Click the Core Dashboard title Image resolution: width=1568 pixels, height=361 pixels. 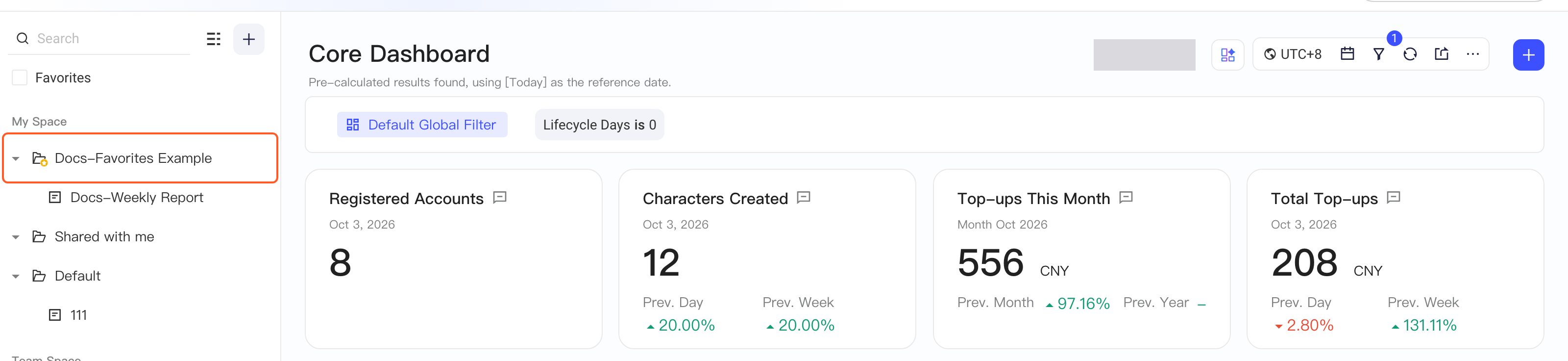pyautogui.click(x=399, y=53)
